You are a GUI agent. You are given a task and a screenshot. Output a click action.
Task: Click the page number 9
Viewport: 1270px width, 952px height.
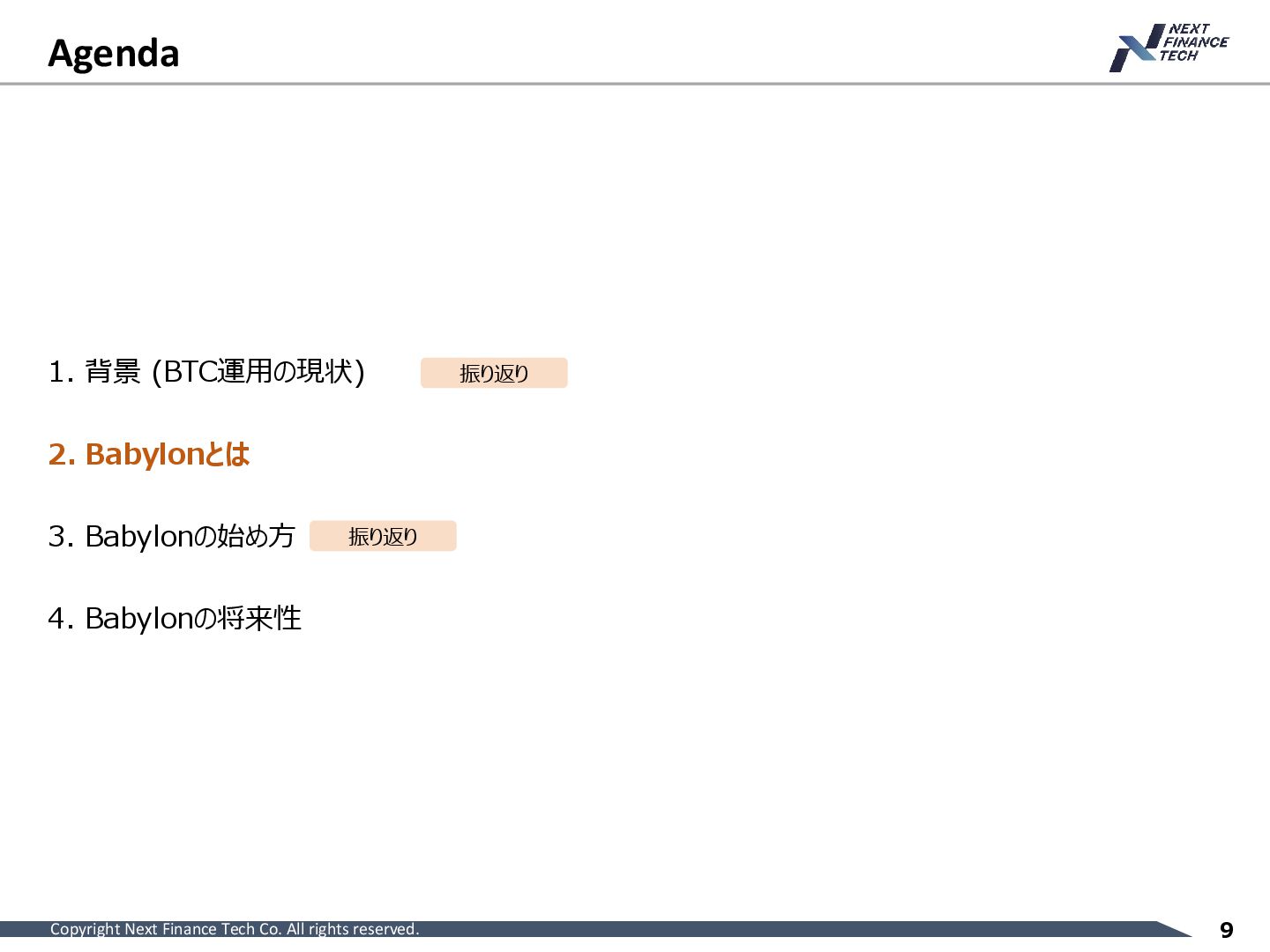[x=1226, y=930]
